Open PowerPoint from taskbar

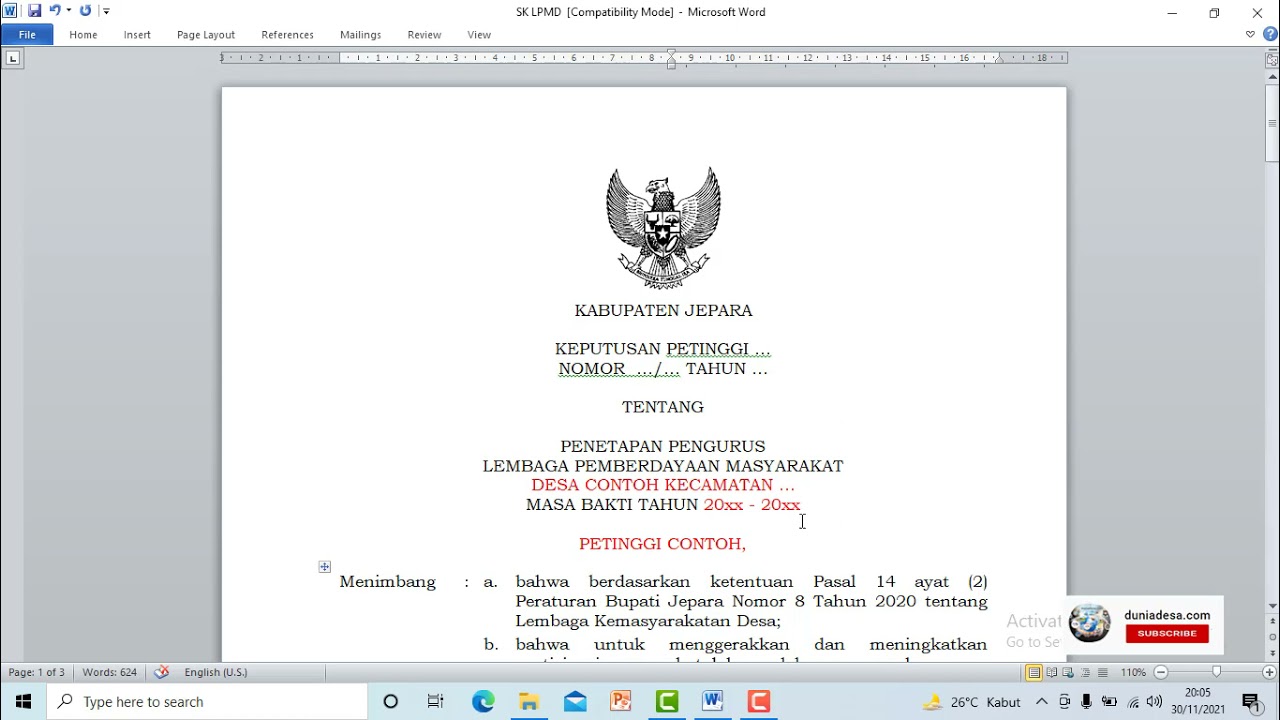pos(621,702)
